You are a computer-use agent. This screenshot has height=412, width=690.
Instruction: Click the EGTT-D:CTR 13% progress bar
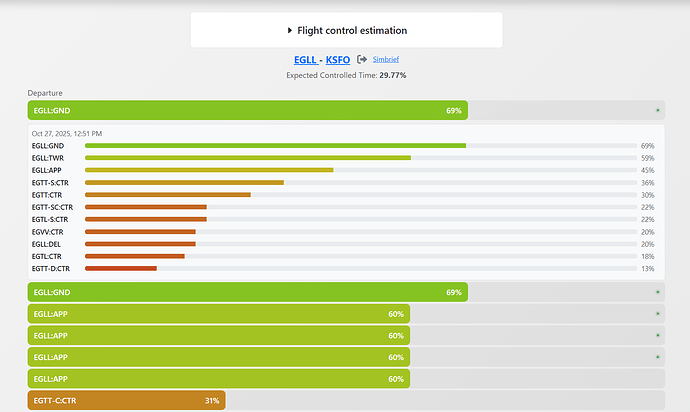coord(121,268)
